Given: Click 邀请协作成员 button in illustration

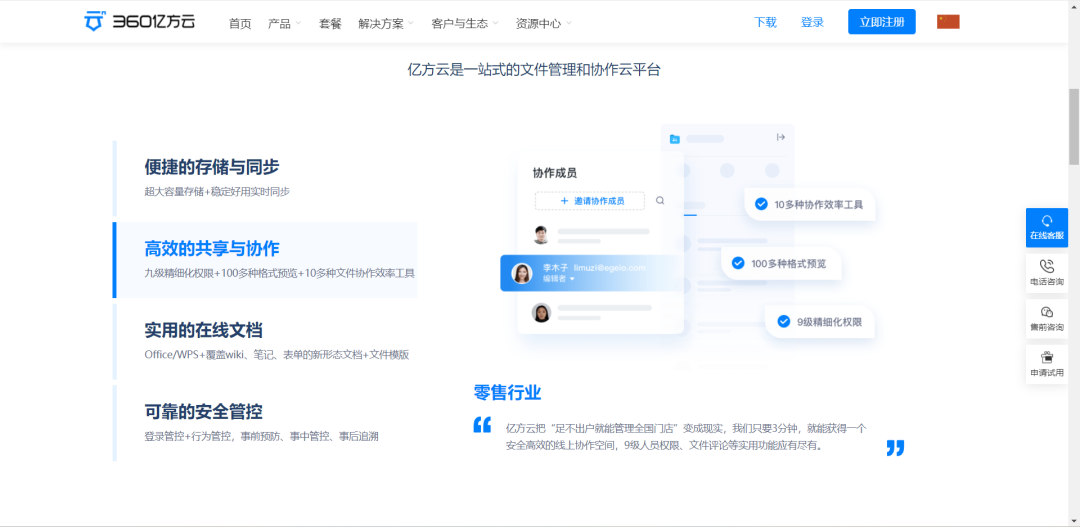Looking at the screenshot, I should click(590, 200).
